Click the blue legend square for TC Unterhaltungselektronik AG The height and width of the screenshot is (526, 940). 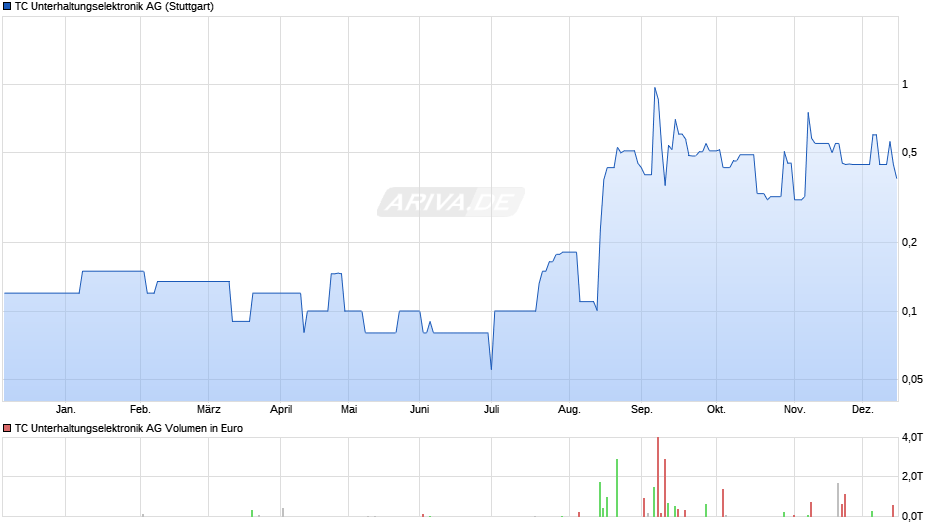(x=7, y=7)
